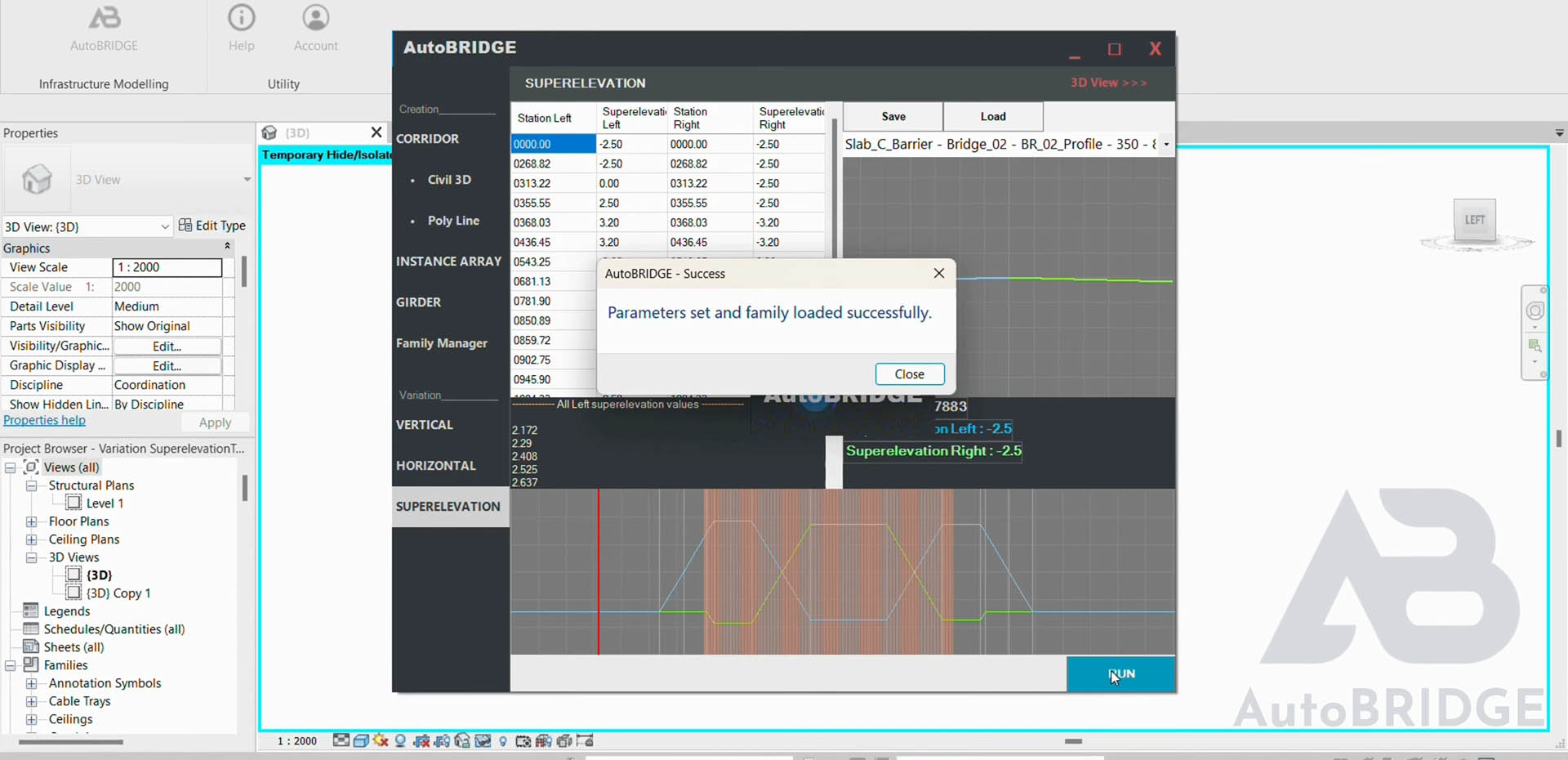1568x760 pixels.
Task: Toggle Sun Path icon in view control bar
Action: point(381,740)
